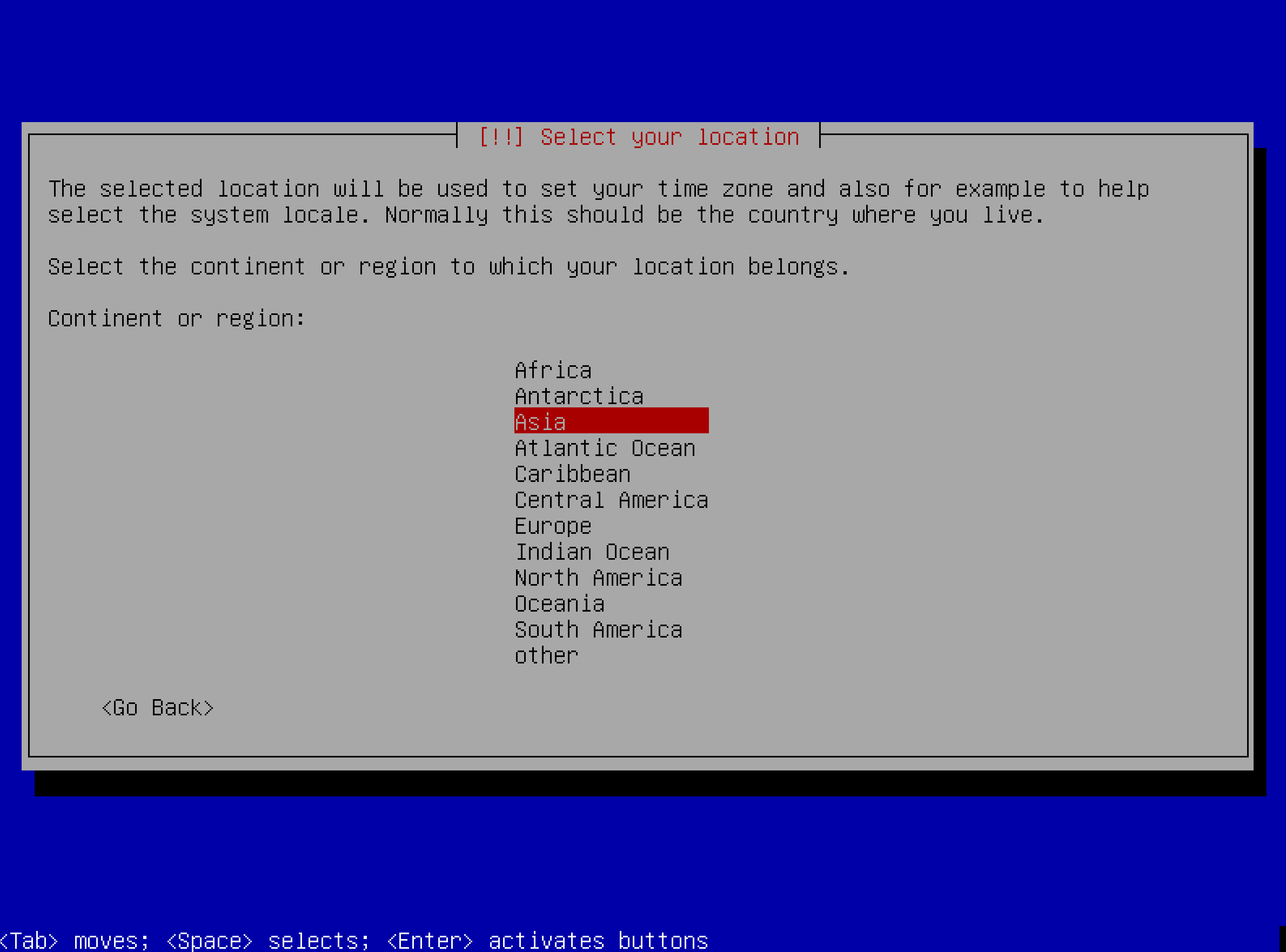Click the Tab/Space/Enter help line at bottom
The width and height of the screenshot is (1286, 952).
point(354,941)
